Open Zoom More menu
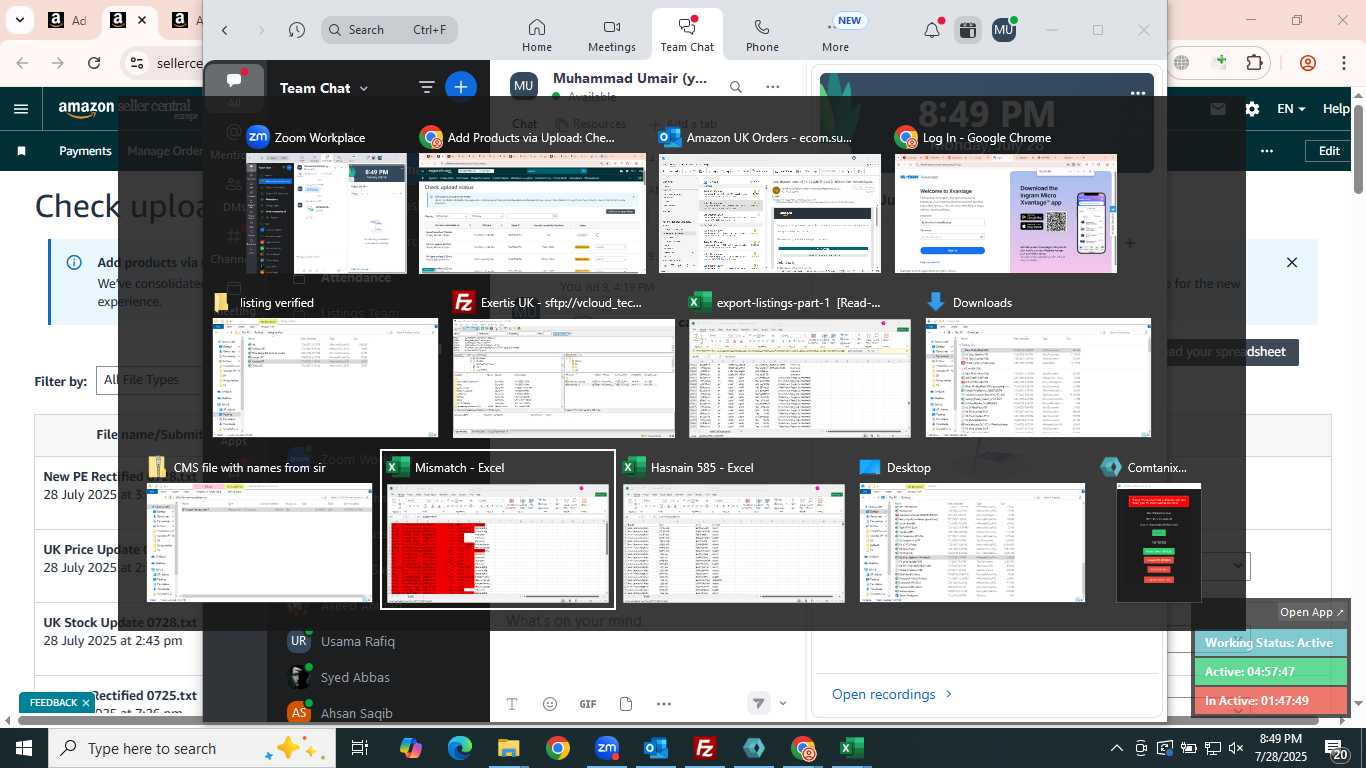Image resolution: width=1366 pixels, height=768 pixels. point(836,35)
